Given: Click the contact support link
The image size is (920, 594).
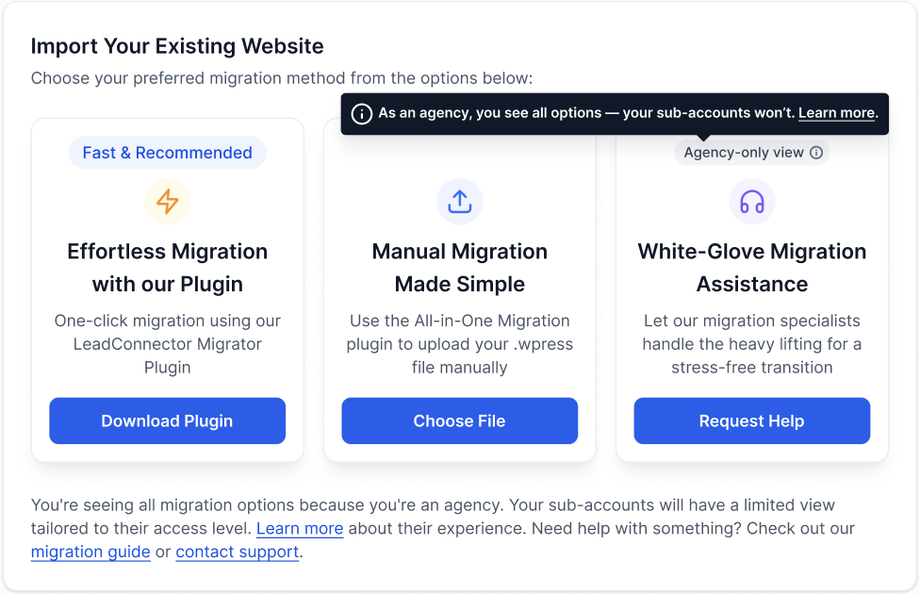Looking at the screenshot, I should point(237,552).
